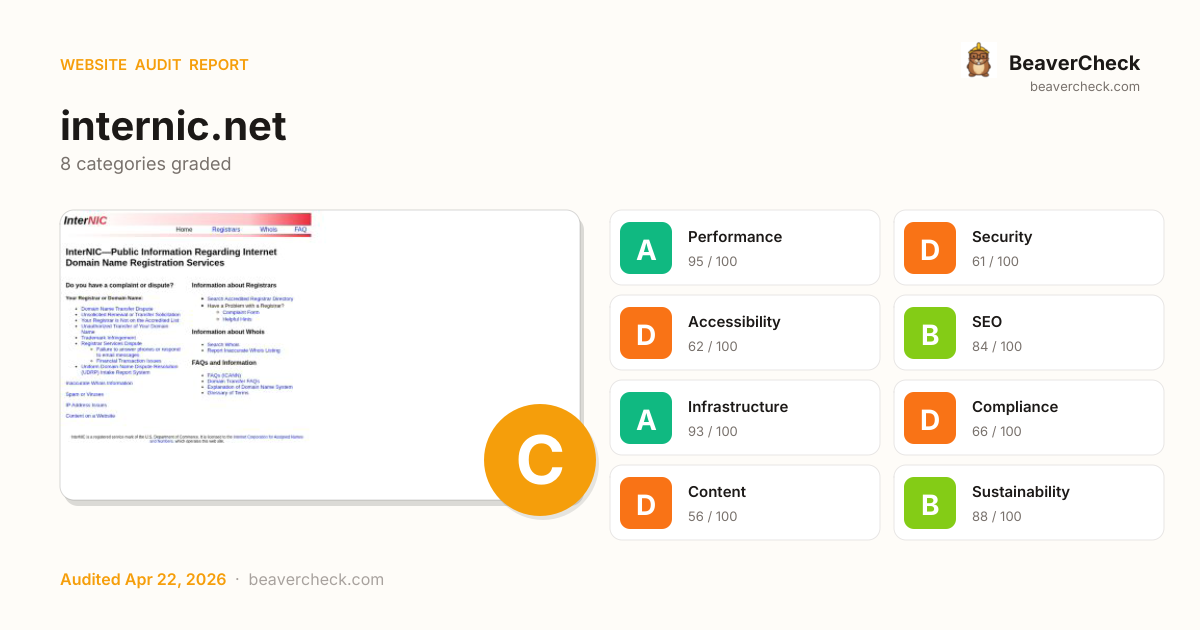Screen dimensions: 1200x630
Task: Click the Compliance grade D badge
Action: tap(930, 418)
